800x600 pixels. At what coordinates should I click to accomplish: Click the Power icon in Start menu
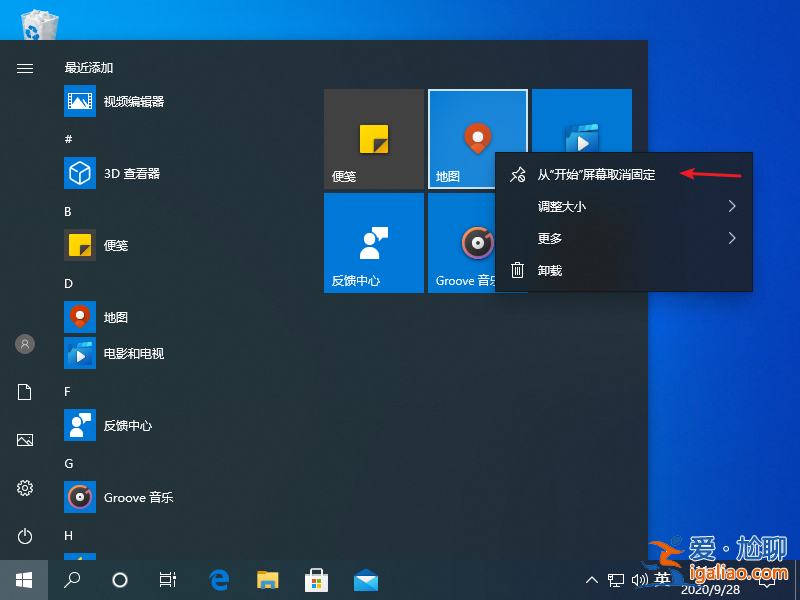24,536
